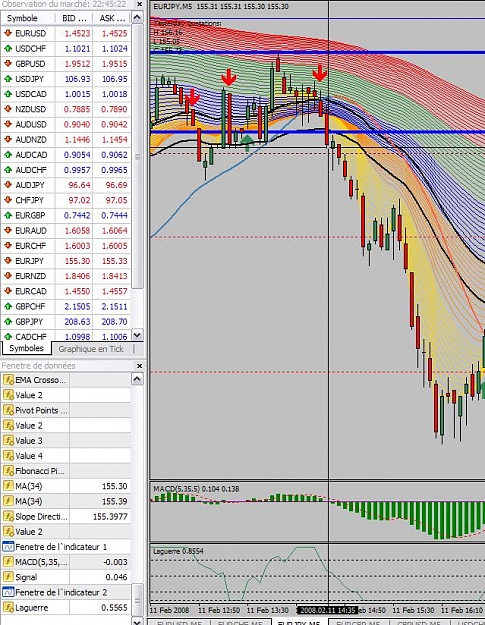Select the AUDCHF symbol row
The image size is (485, 625).
[66, 169]
